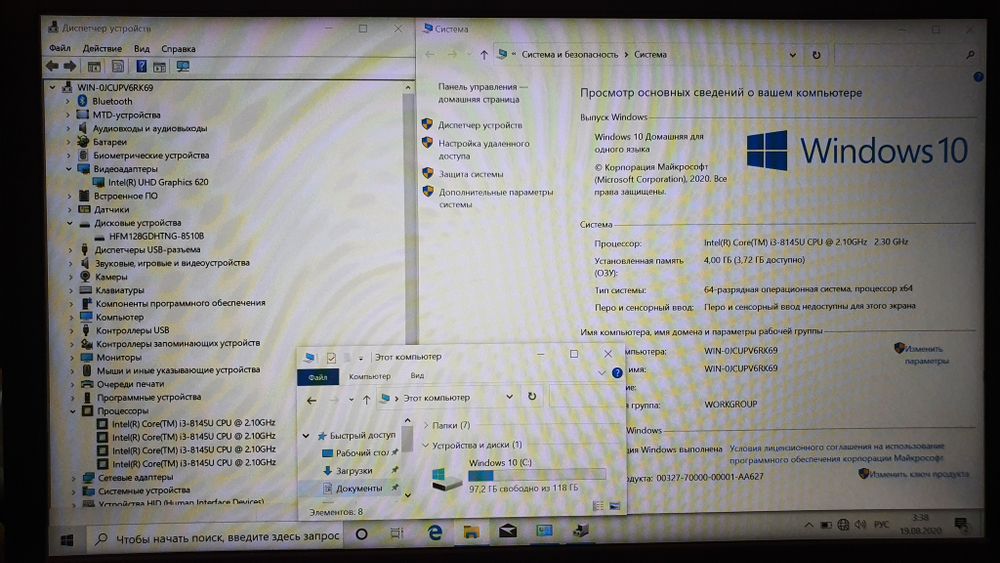
Task: Click Изменить параметры link in System window
Action: (x=926, y=355)
